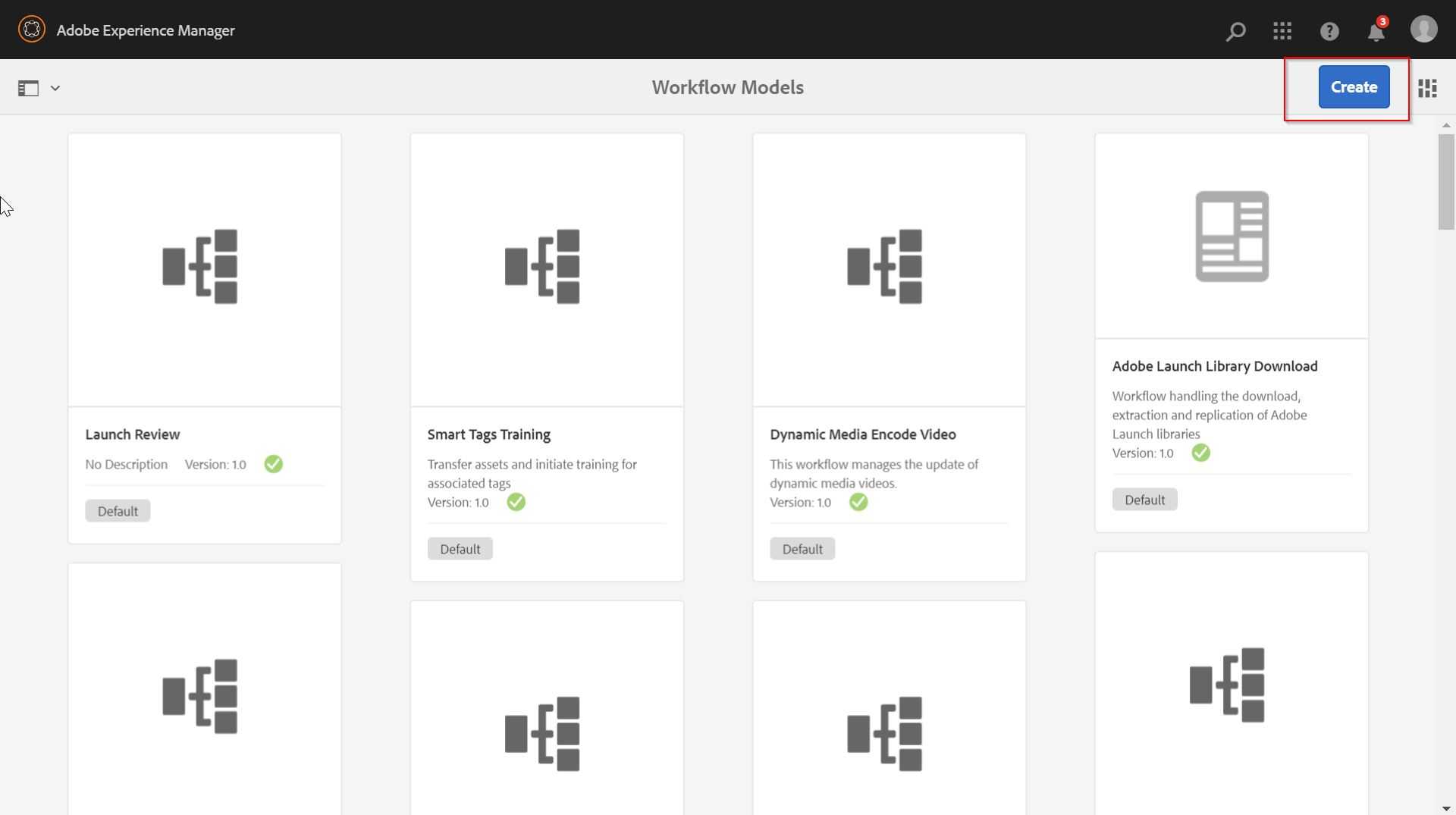Open your user profile avatar
Viewport: 1456px width, 815px height.
pos(1425,30)
